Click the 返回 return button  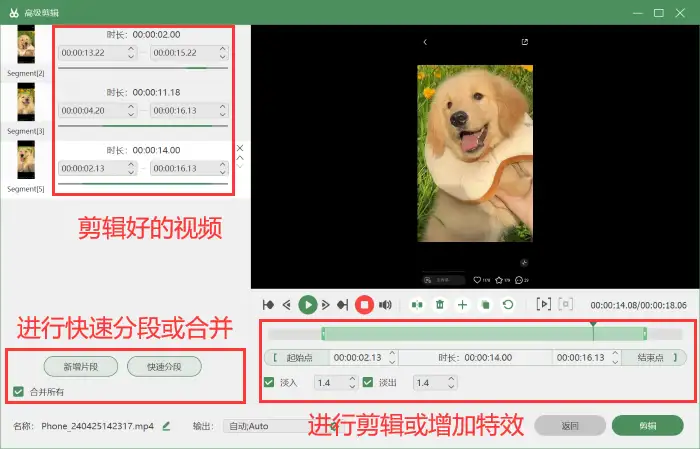click(570, 426)
